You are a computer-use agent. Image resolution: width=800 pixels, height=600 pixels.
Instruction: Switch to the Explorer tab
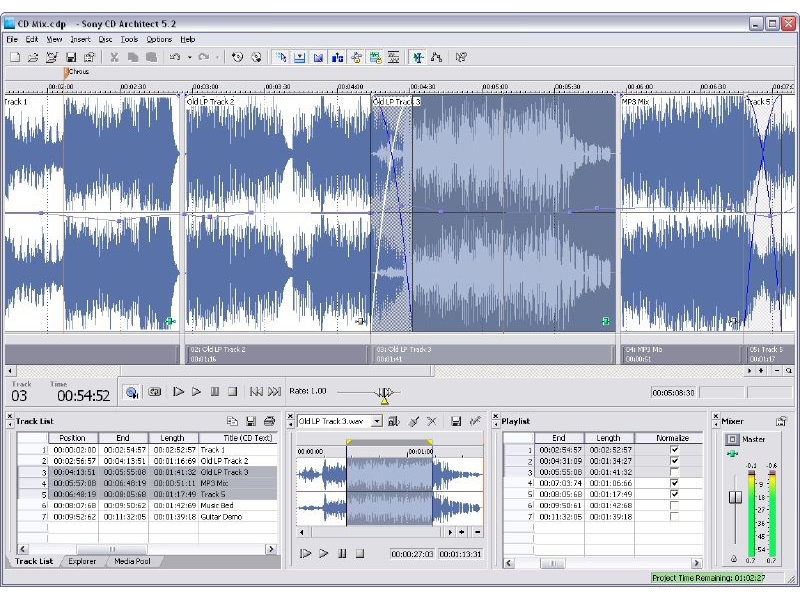82,561
